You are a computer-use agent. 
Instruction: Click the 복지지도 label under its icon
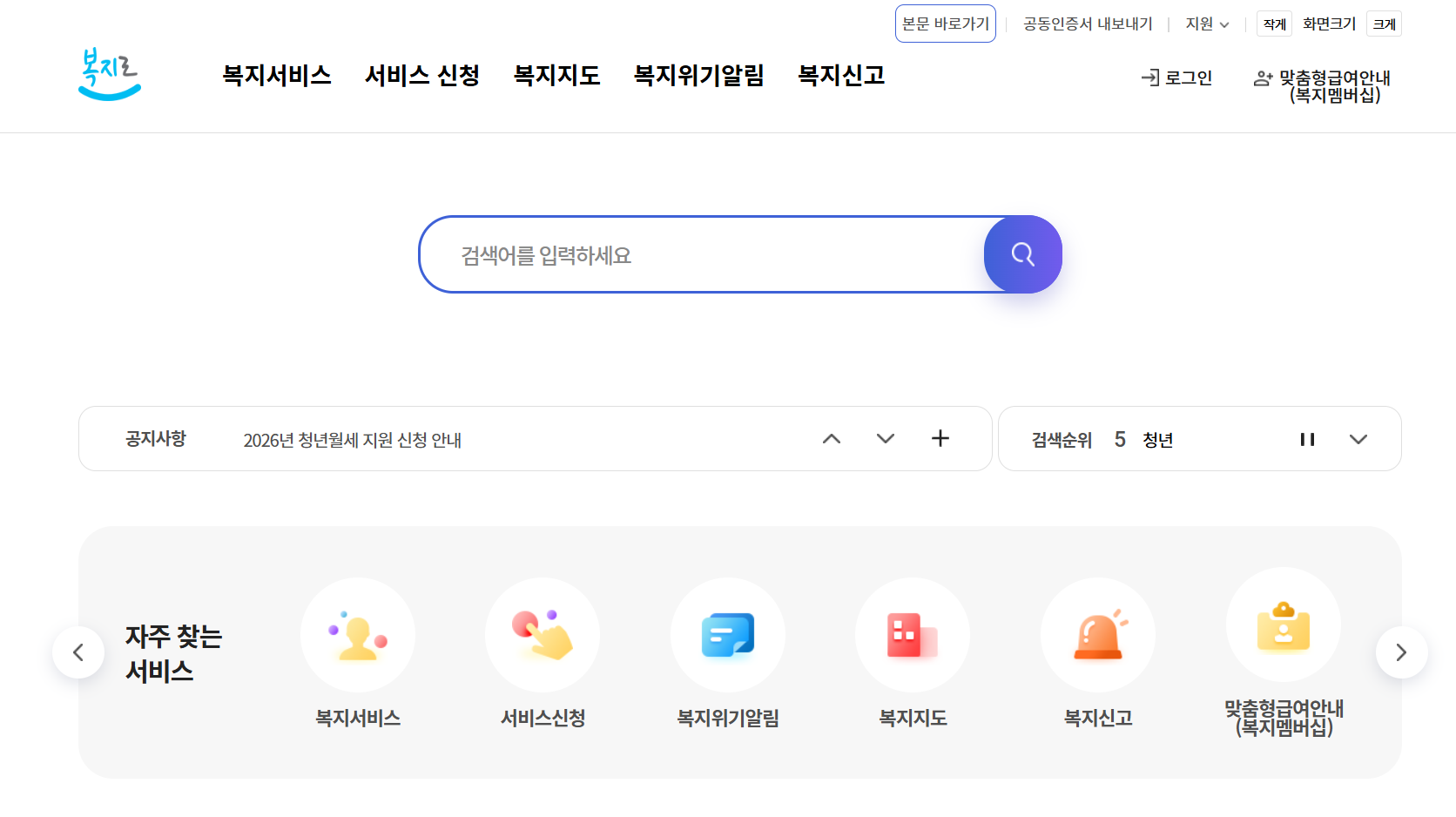[913, 718]
